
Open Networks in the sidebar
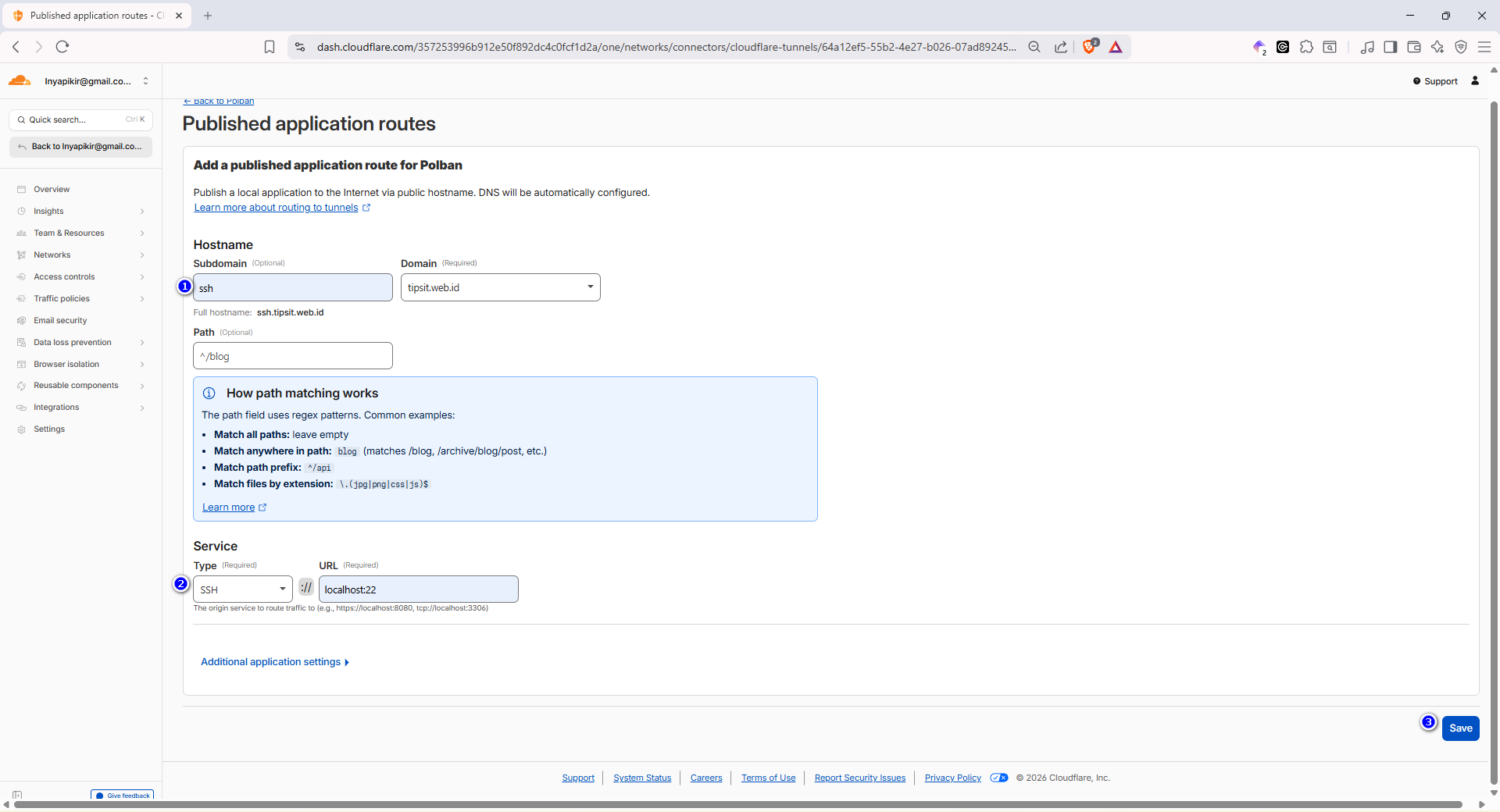pyautogui.click(x=52, y=255)
